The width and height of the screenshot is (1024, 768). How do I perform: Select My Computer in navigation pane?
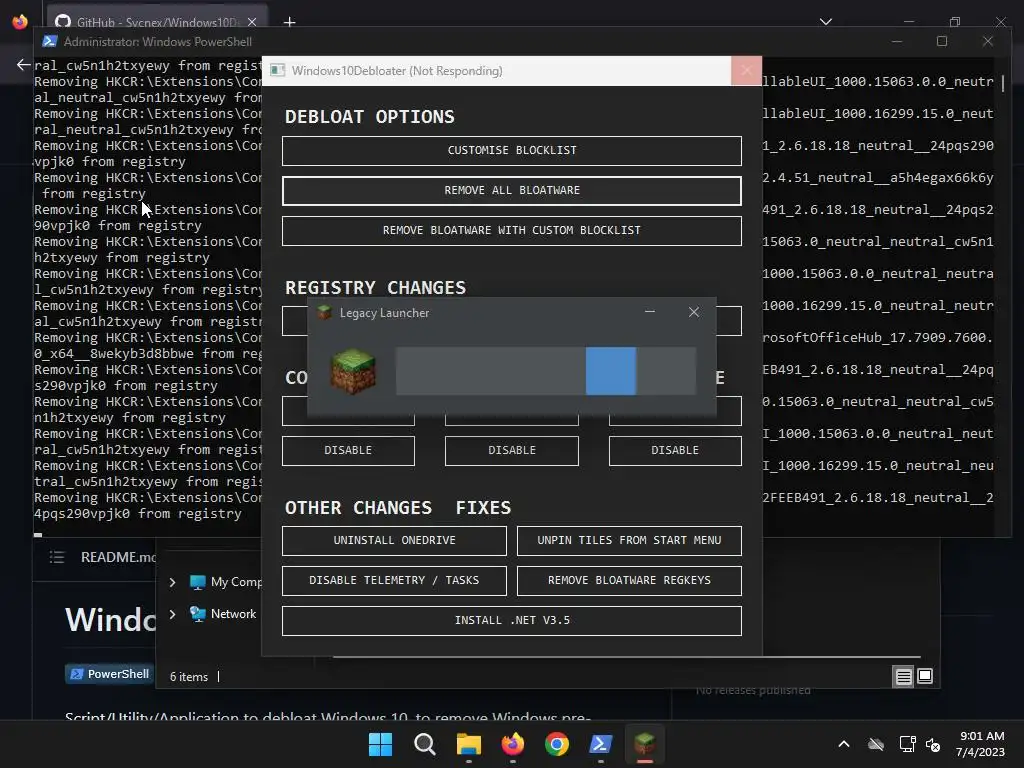[x=226, y=582]
